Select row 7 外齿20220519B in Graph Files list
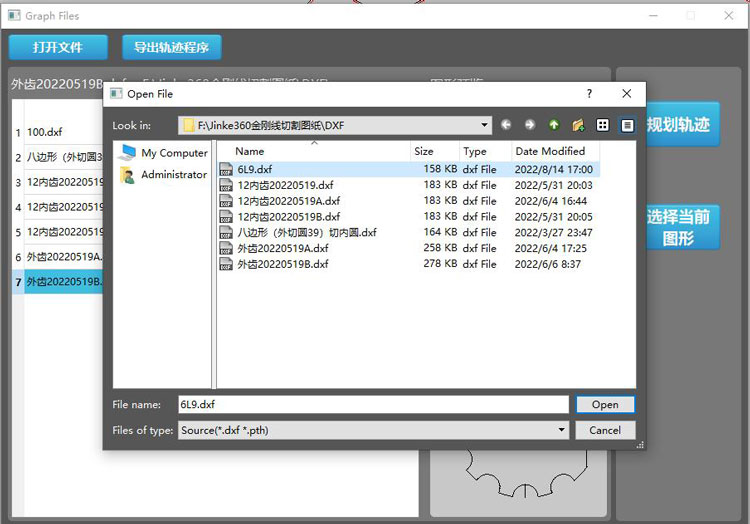The width and height of the screenshot is (750, 524). (57, 282)
